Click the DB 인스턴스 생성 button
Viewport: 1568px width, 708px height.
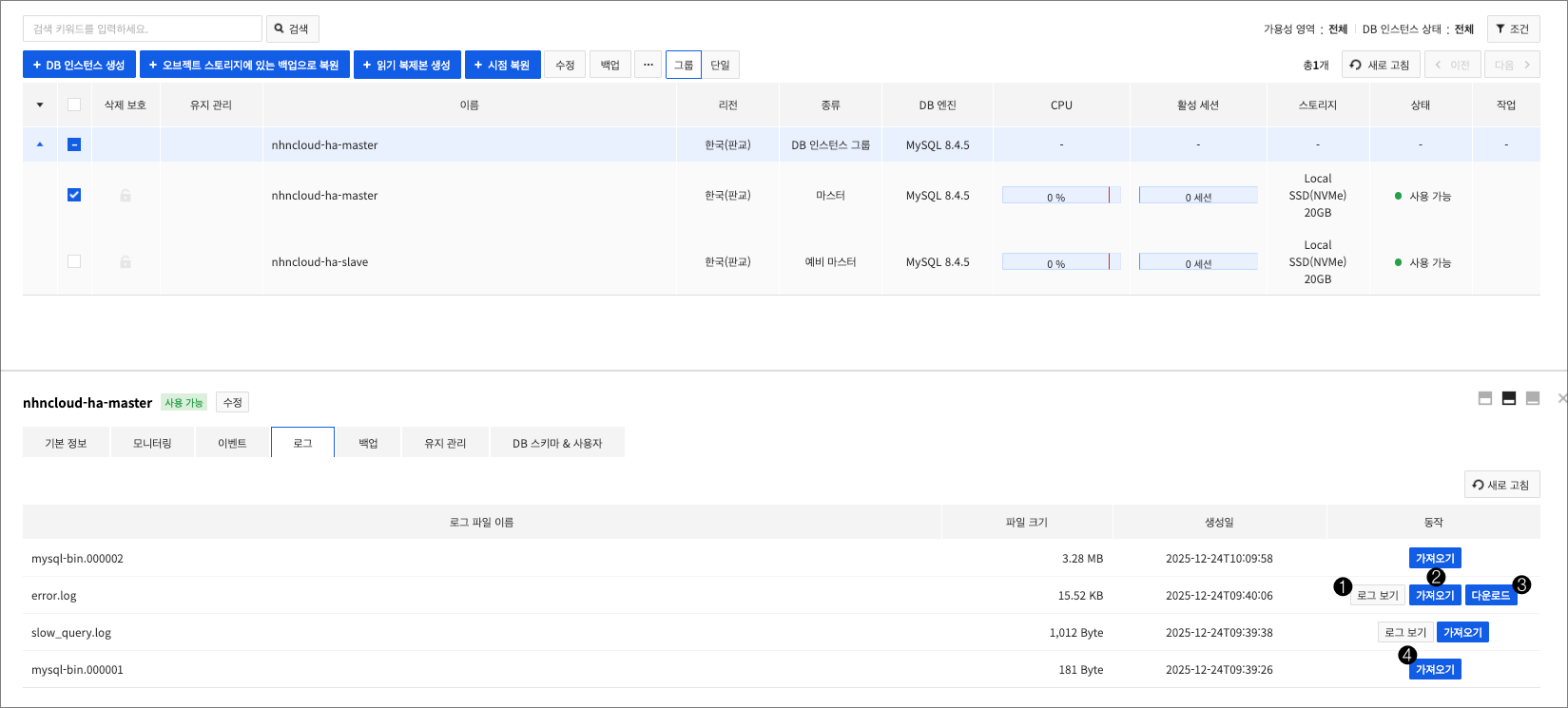[79, 65]
